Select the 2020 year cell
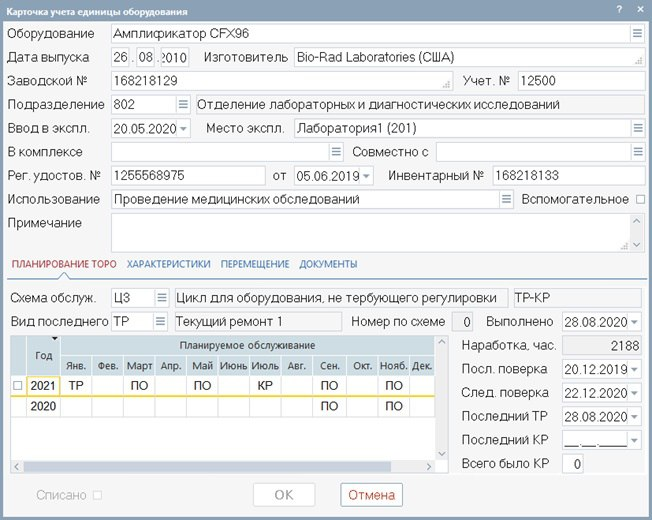 tap(44, 406)
